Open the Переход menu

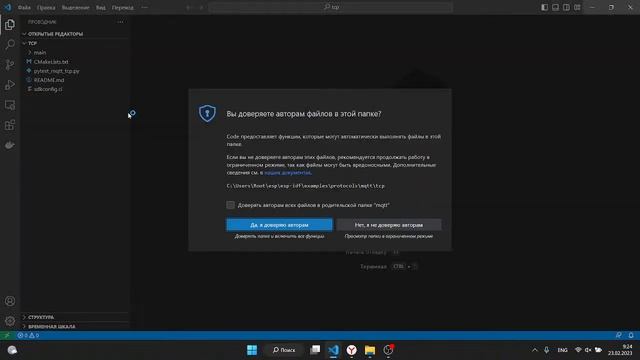pyautogui.click(x=122, y=7)
